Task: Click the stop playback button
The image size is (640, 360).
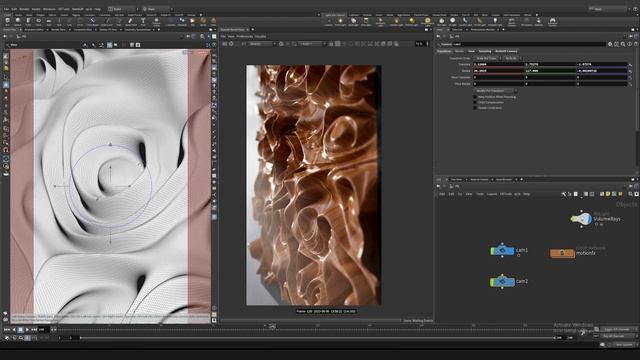Action: coord(20,329)
